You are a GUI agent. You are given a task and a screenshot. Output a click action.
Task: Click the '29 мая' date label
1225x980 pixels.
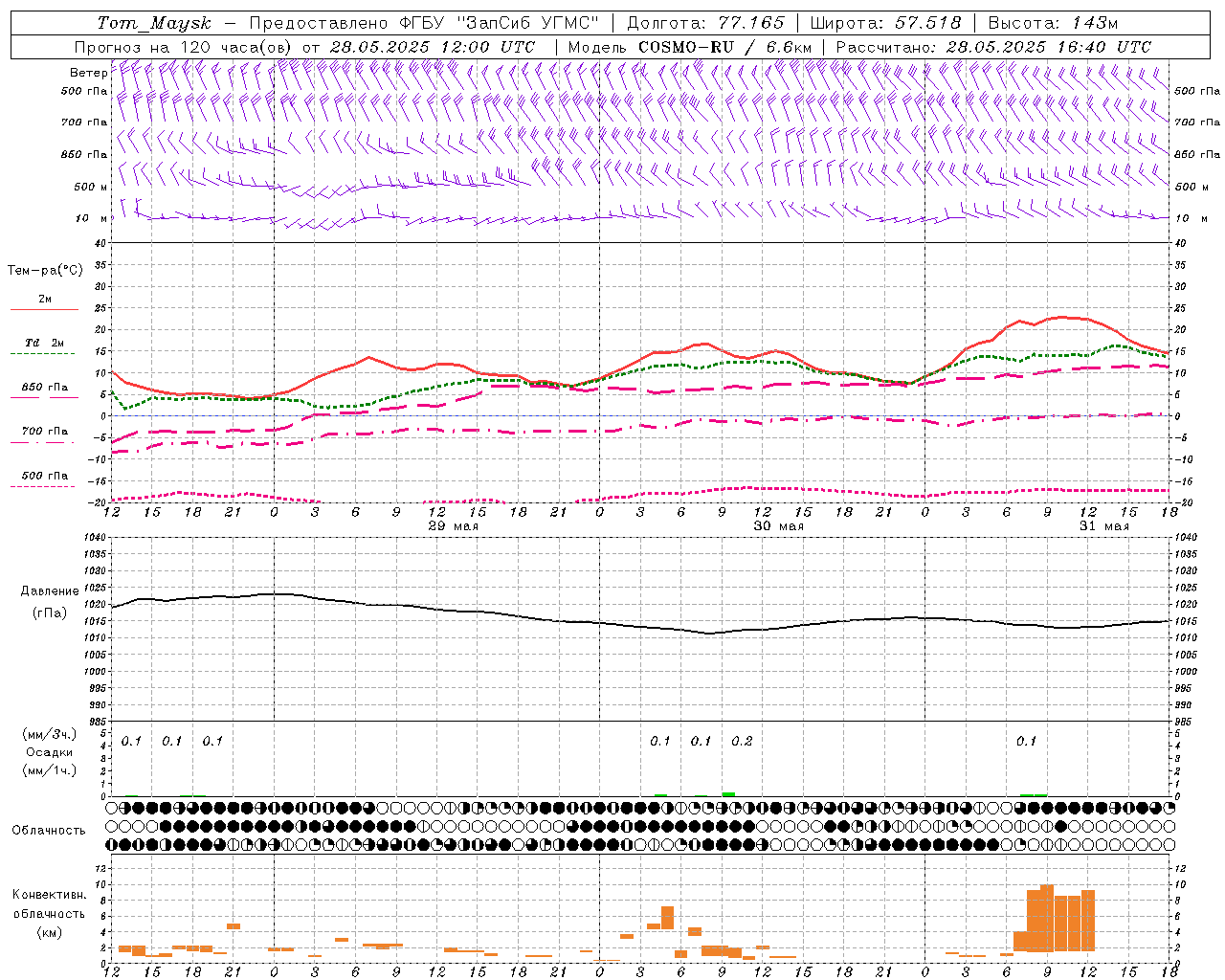pos(453,526)
